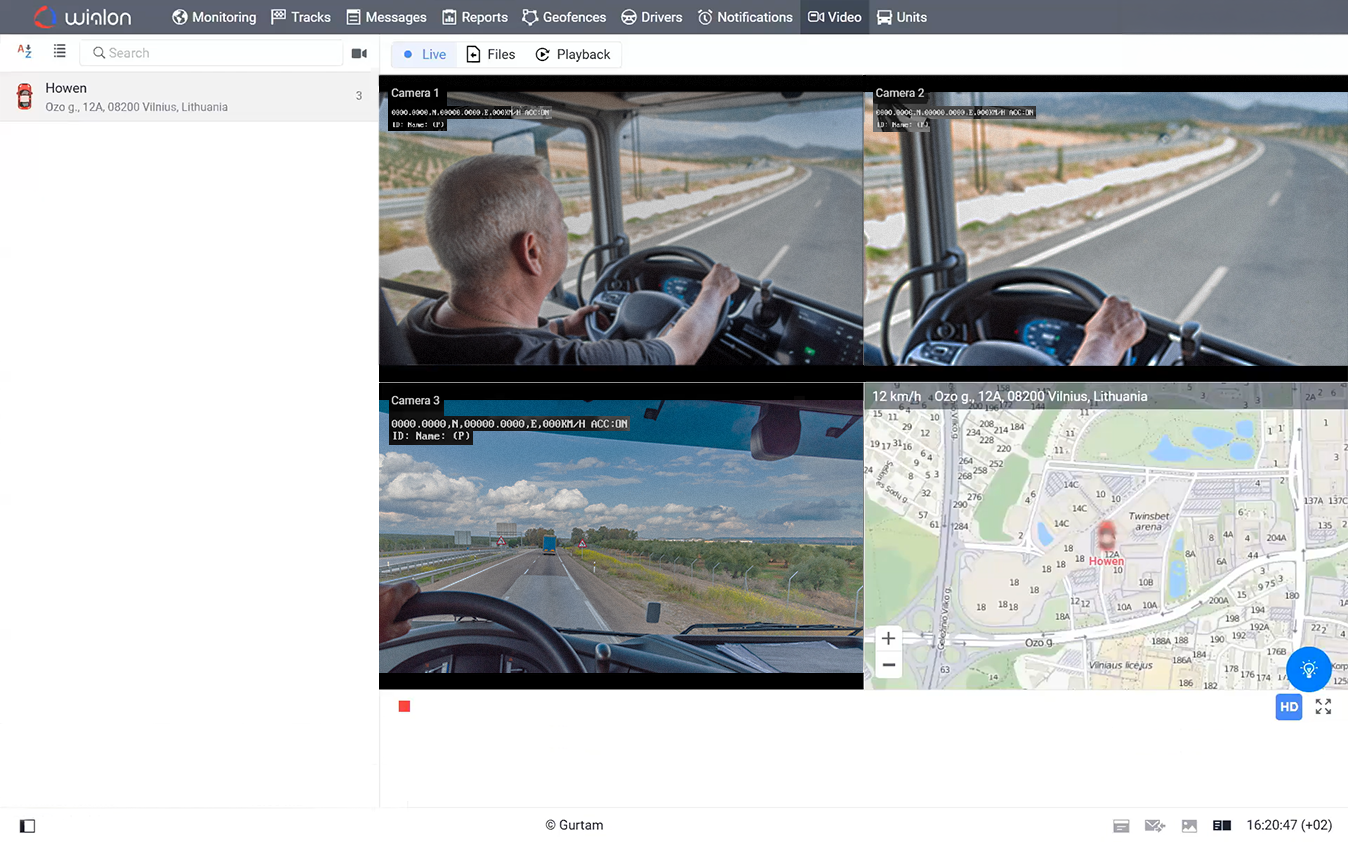Click the red car icon for Howen
Image resolution: width=1348 pixels, height=842 pixels.
pos(25,96)
